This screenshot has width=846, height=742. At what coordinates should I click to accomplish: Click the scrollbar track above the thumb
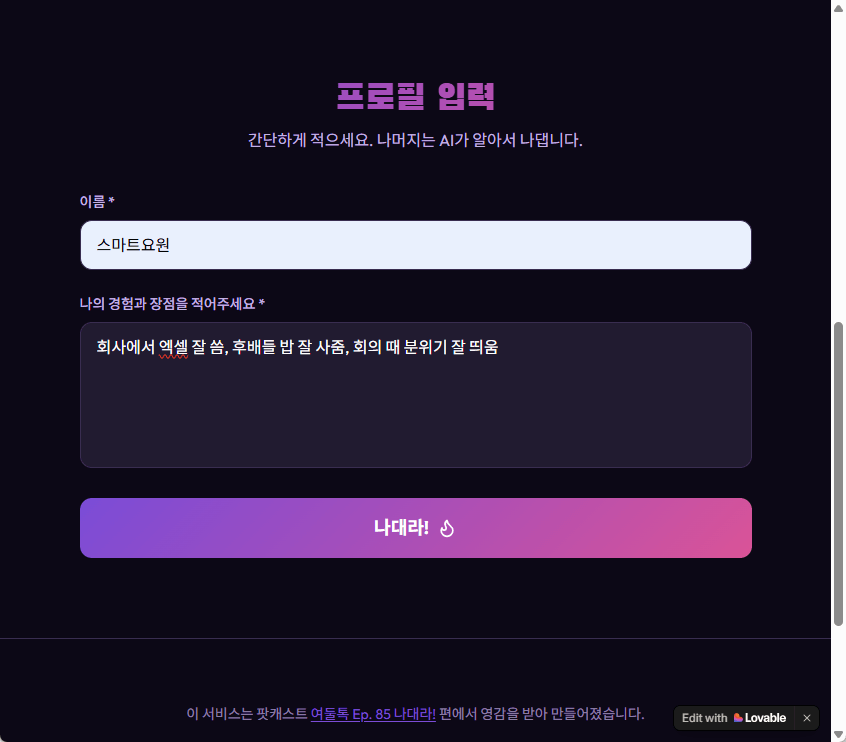point(838,160)
